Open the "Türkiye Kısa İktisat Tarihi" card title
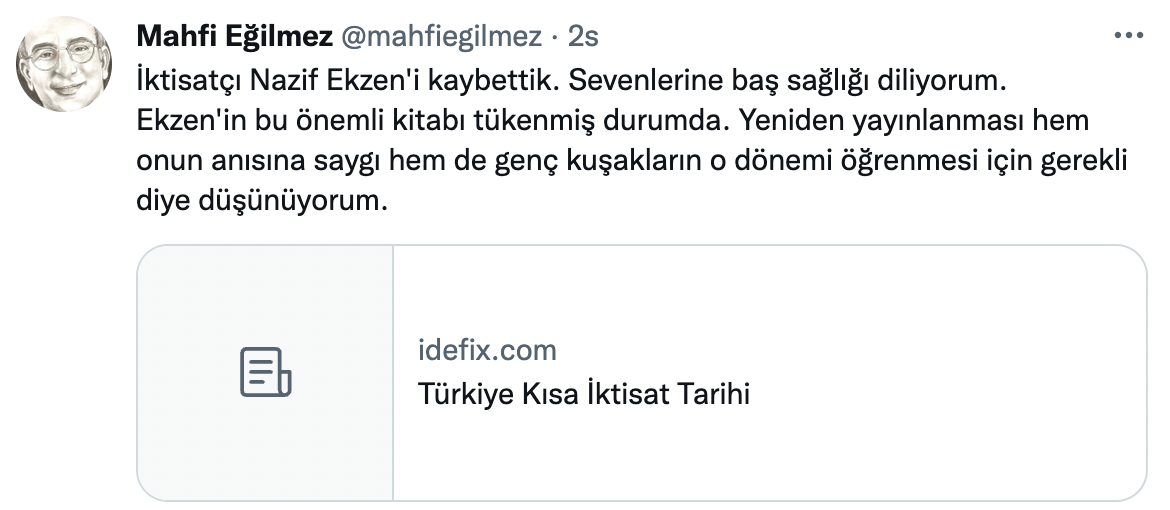This screenshot has width=1170, height=510. pyautogui.click(x=583, y=394)
